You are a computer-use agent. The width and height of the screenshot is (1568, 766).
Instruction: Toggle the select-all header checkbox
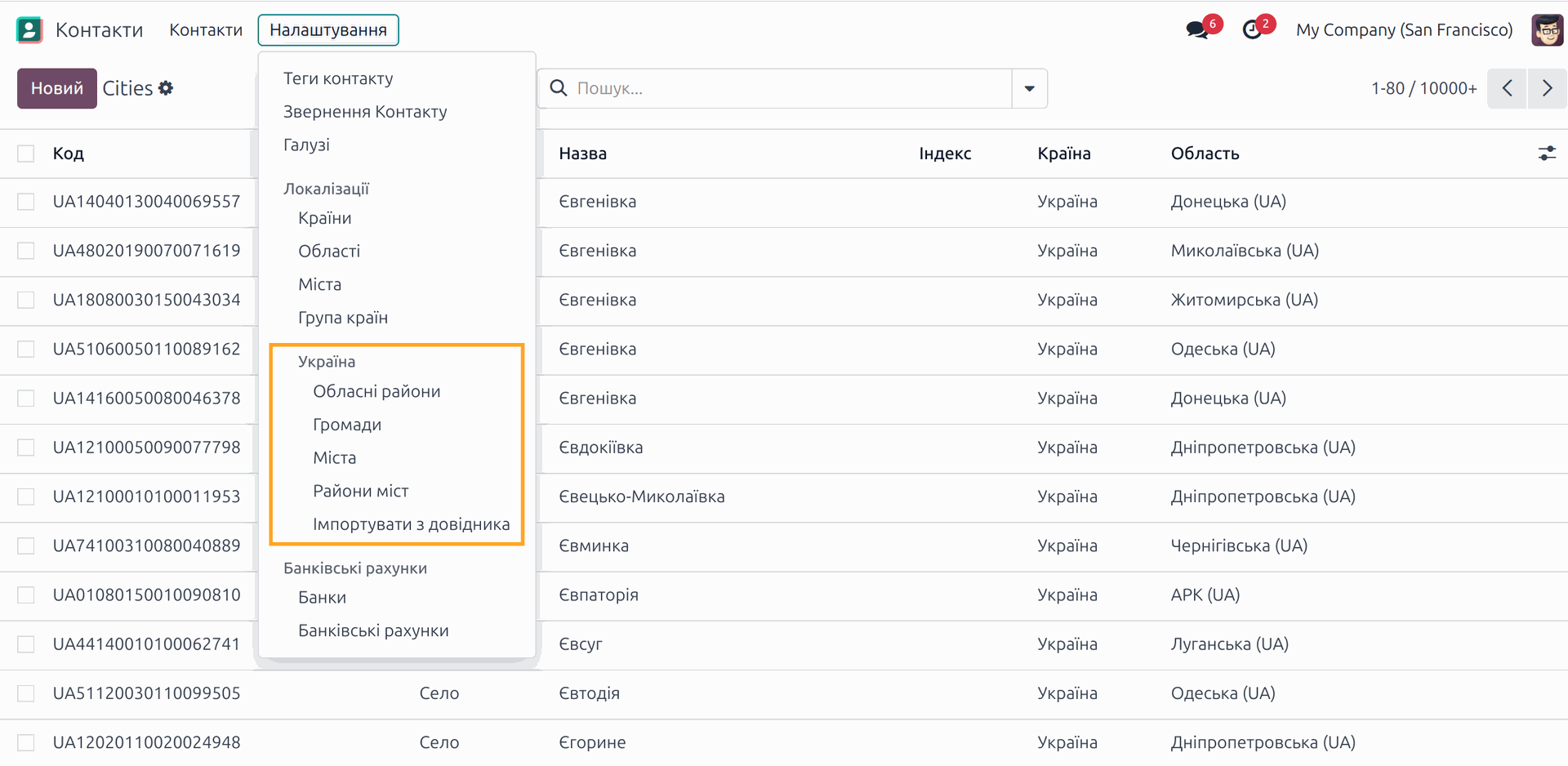pyautogui.click(x=26, y=154)
